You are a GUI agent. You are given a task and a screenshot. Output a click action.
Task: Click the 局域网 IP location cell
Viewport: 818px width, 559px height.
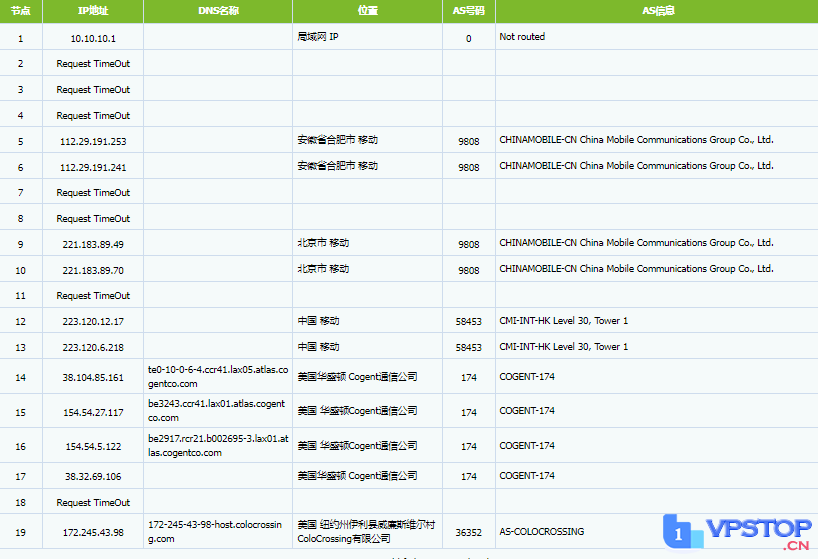pyautogui.click(x=318, y=37)
